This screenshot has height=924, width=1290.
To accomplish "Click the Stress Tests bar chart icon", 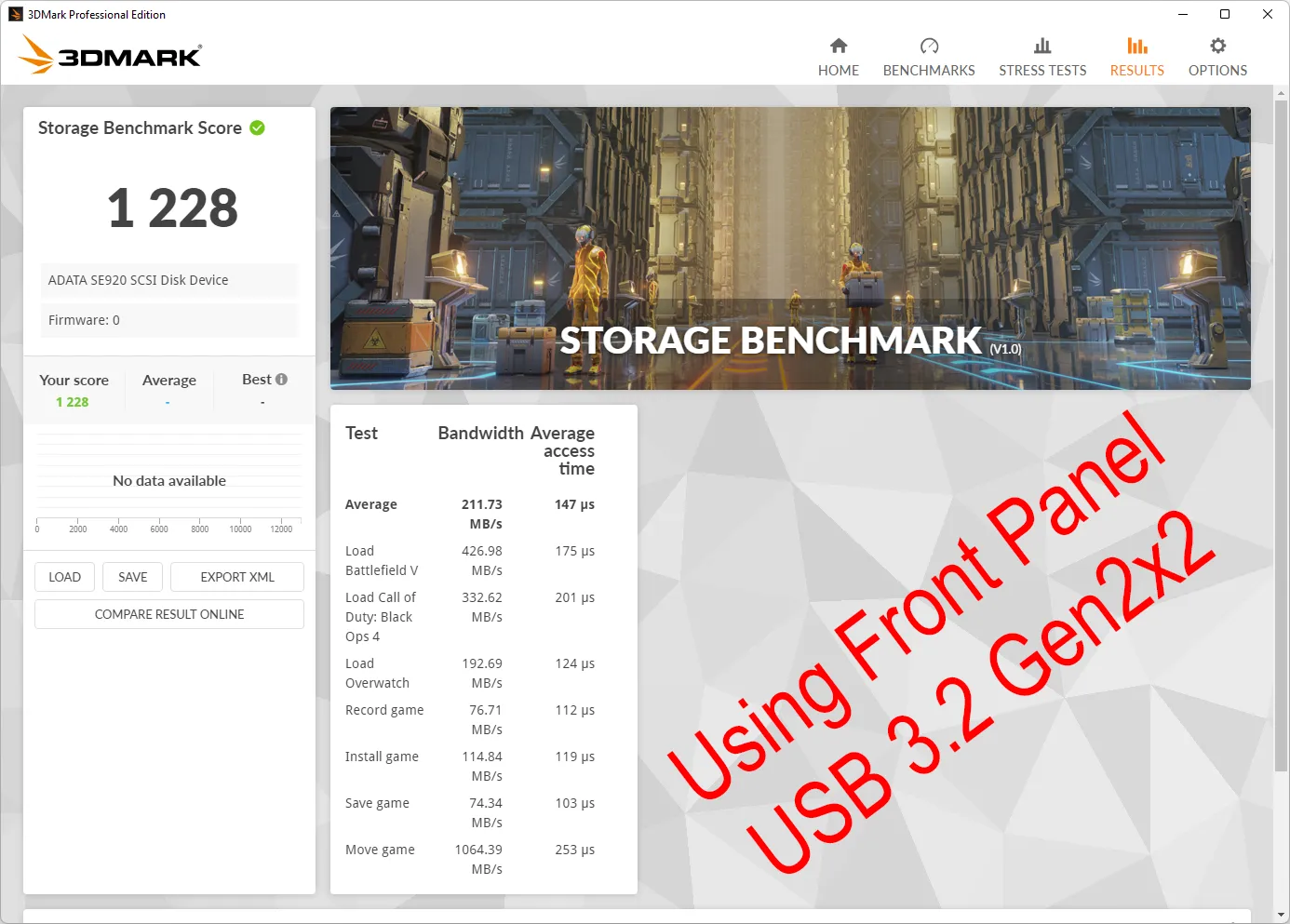I will click(x=1042, y=46).
